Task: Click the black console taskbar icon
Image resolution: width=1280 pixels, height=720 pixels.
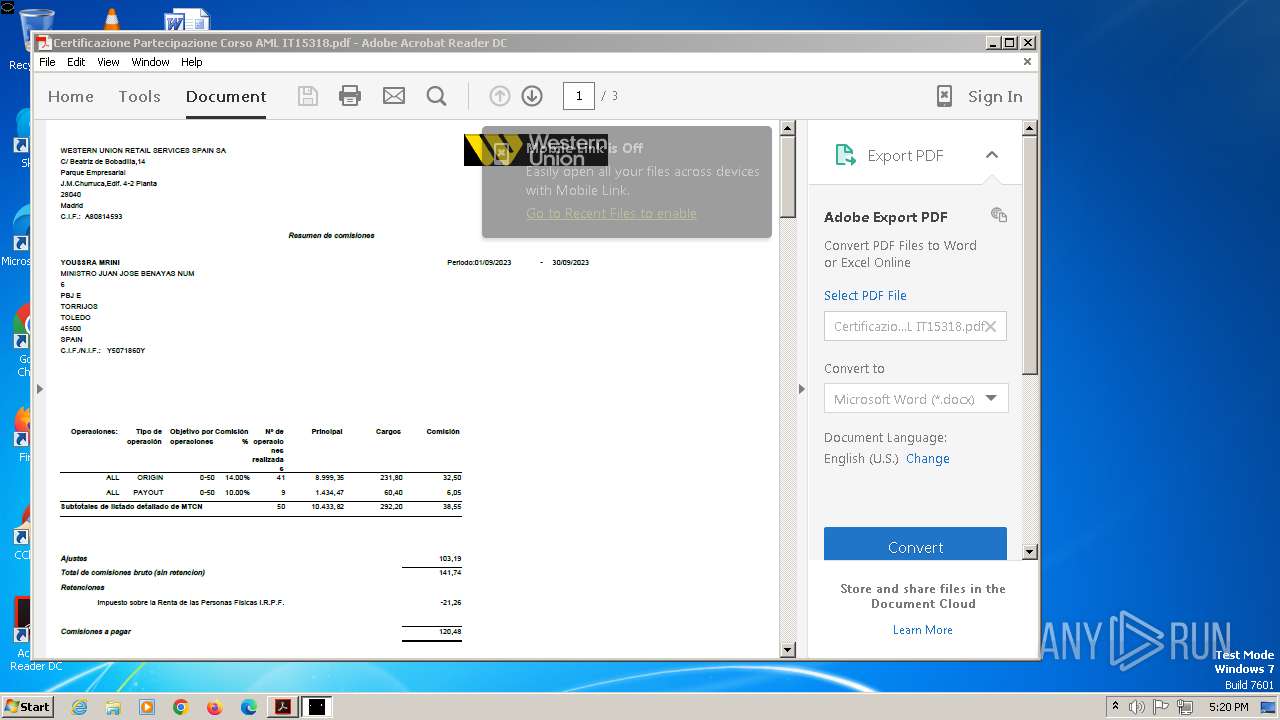Action: click(x=317, y=707)
